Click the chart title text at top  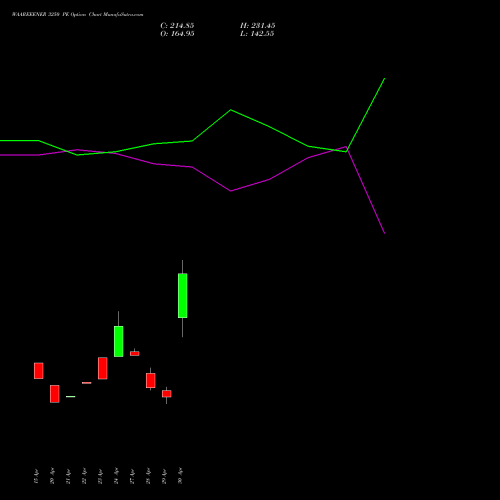pyautogui.click(x=77, y=15)
